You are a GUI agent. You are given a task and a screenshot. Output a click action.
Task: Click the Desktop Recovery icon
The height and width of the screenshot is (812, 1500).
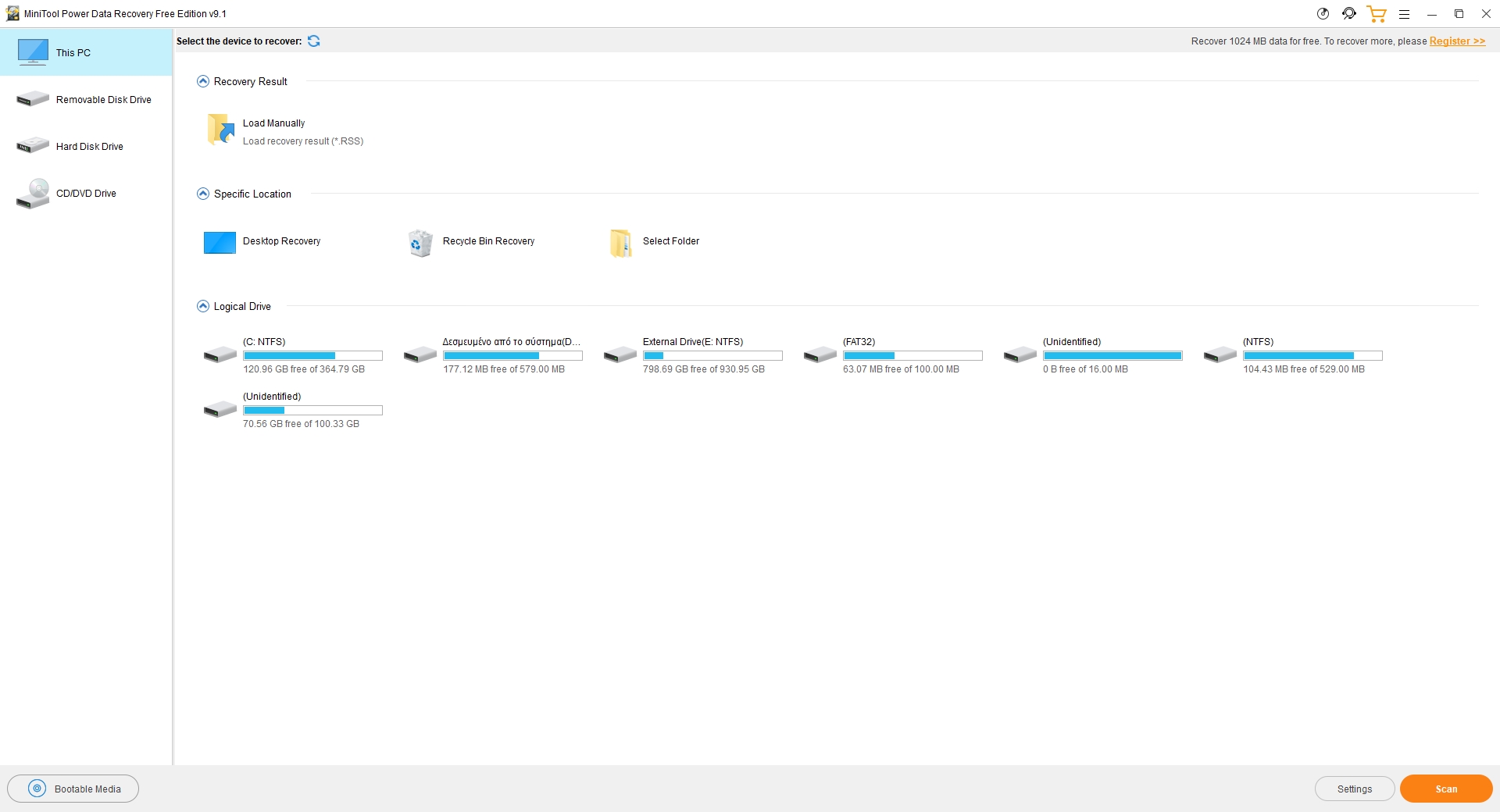click(x=220, y=243)
